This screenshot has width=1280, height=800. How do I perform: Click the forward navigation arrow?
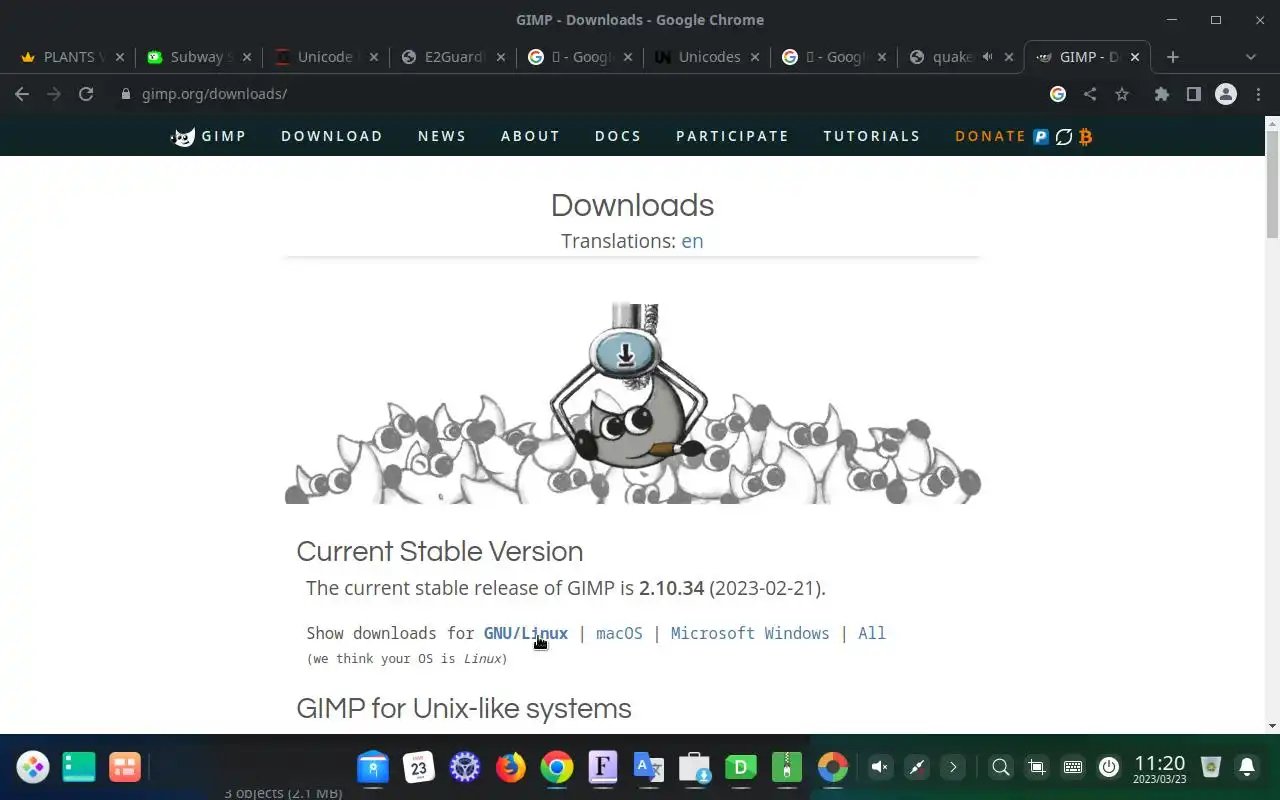(x=54, y=94)
